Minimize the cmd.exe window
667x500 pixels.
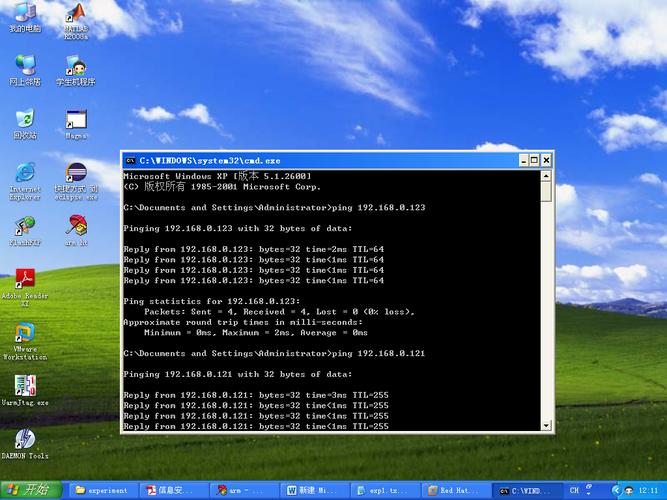tap(524, 160)
